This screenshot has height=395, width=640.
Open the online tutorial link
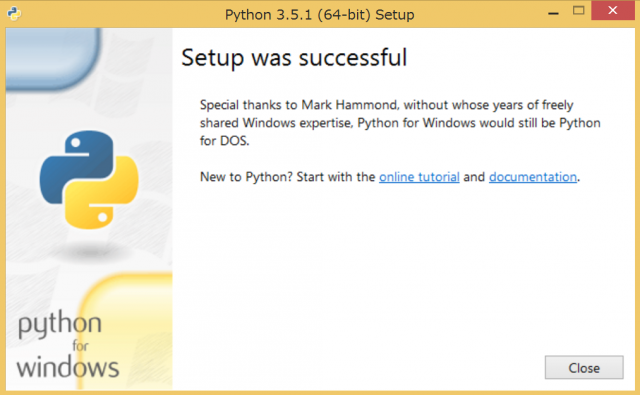[419, 177]
